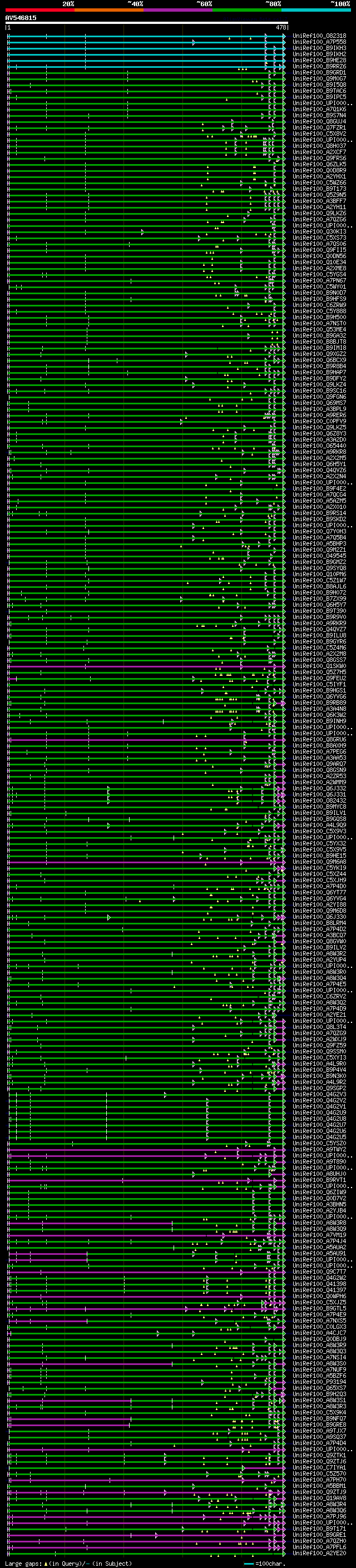Click the orange ~40% identity legend segment
Image resolution: width=356 pixels, height=1568 pixels.
pos(109,10)
